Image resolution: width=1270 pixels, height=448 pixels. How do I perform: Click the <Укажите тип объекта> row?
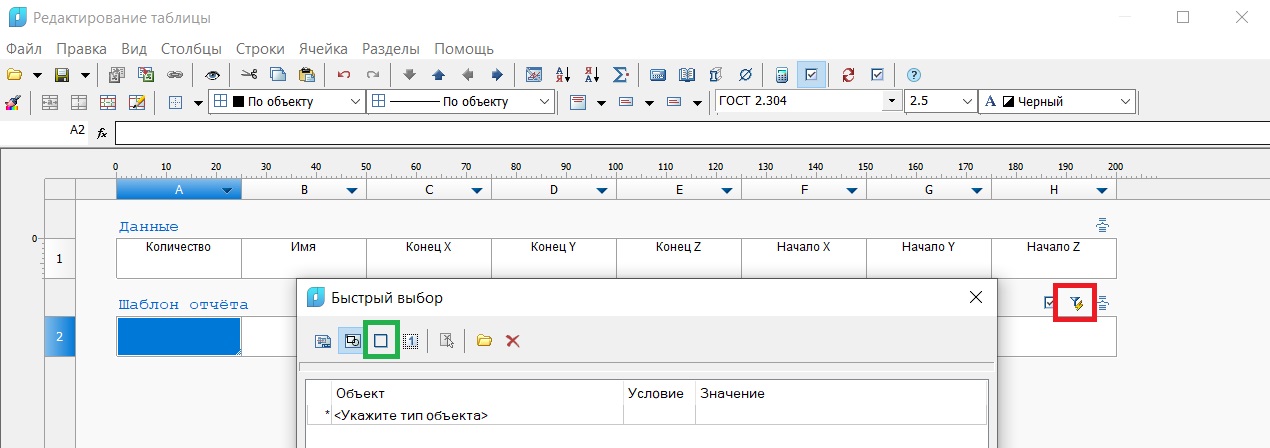tap(411, 415)
